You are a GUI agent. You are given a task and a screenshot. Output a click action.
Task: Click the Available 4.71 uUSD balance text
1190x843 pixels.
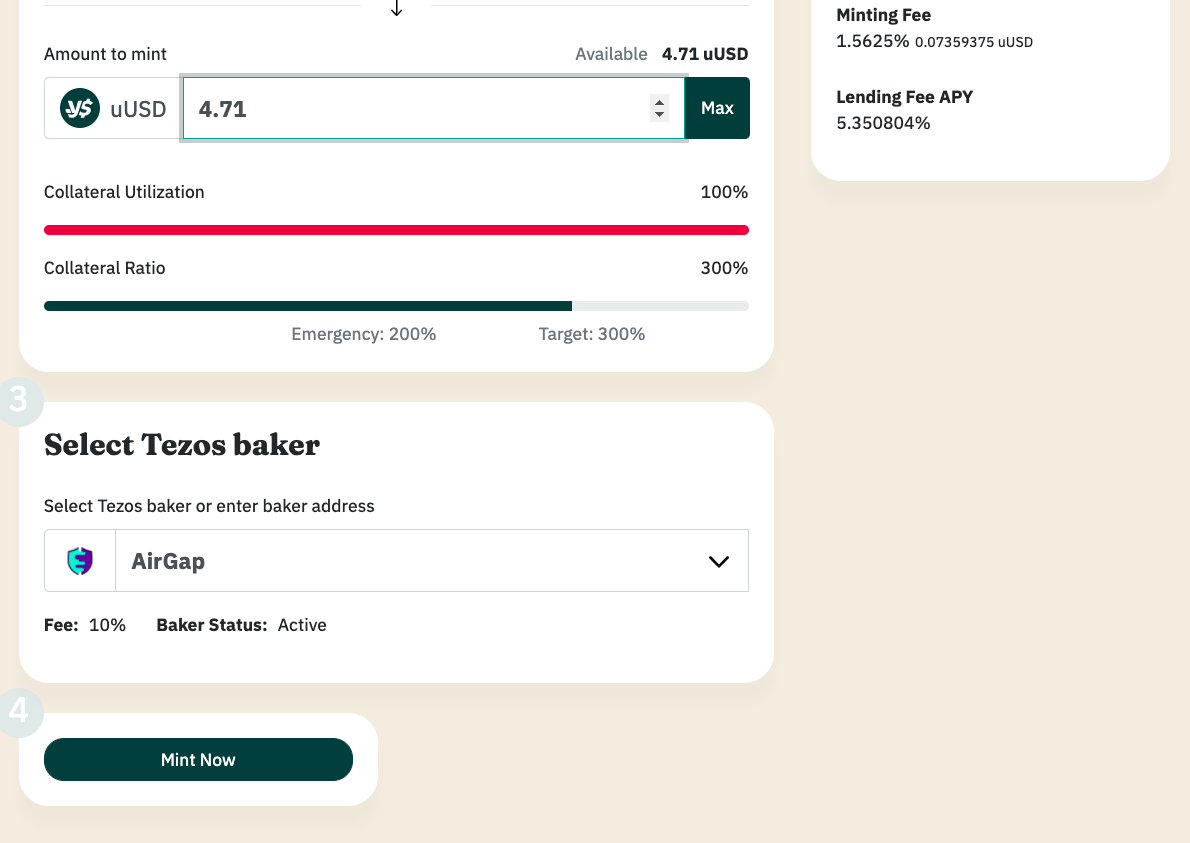pyautogui.click(x=661, y=54)
